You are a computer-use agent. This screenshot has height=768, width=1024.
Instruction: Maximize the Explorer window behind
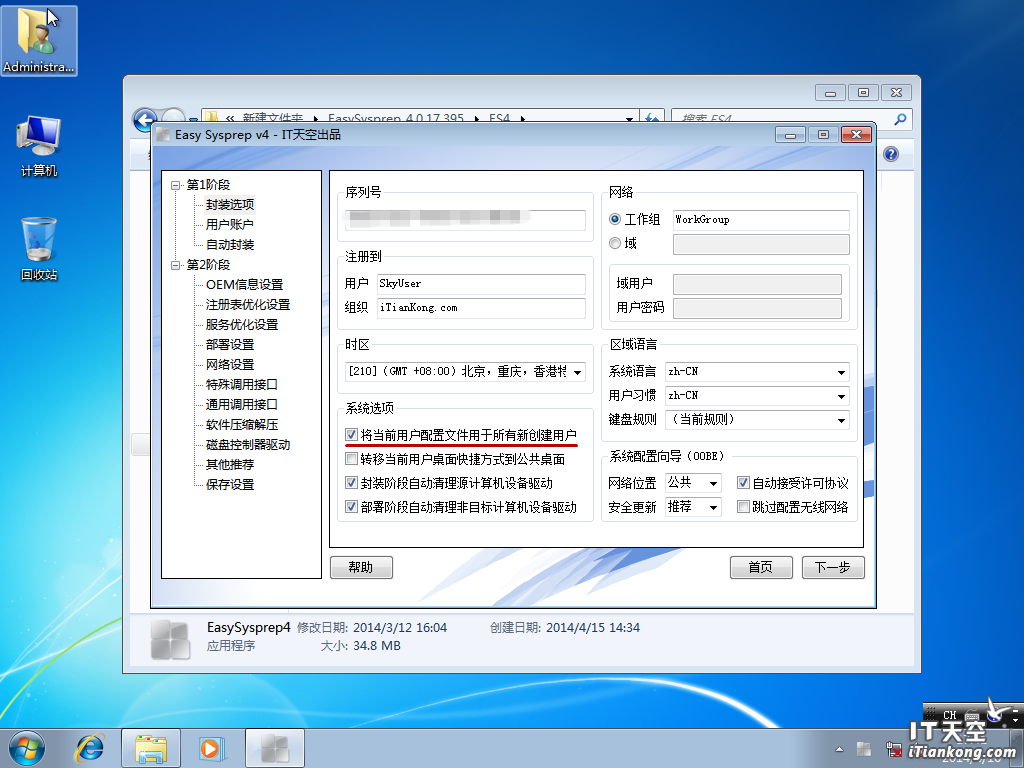click(863, 93)
